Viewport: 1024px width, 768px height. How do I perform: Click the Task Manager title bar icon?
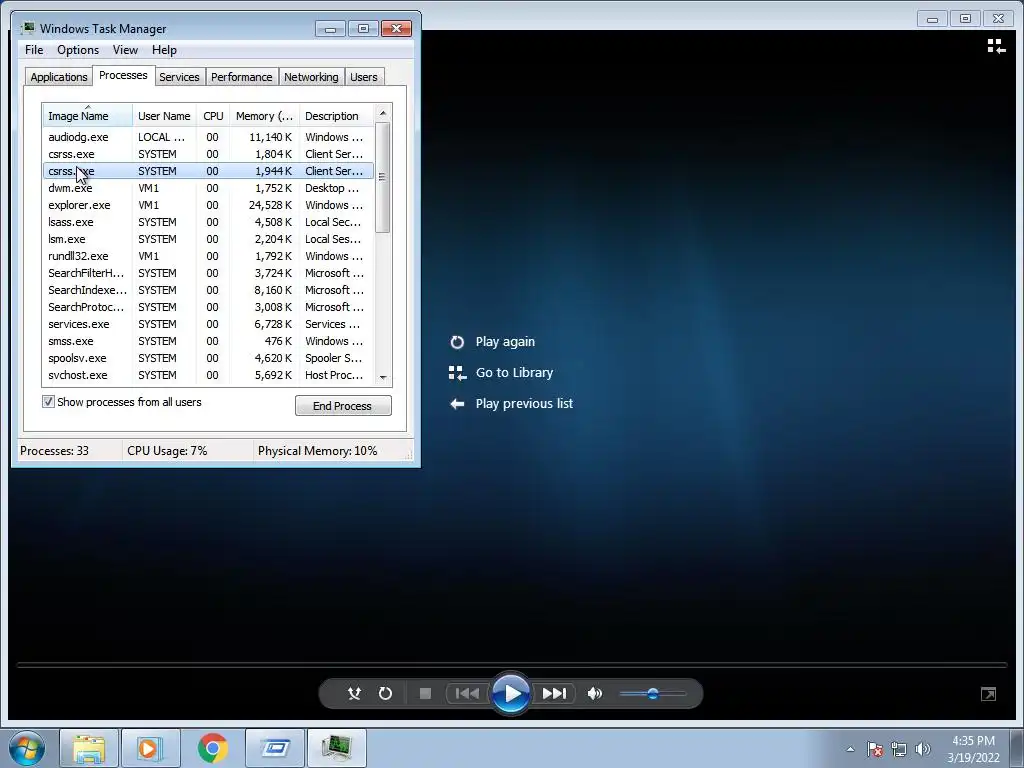27,28
